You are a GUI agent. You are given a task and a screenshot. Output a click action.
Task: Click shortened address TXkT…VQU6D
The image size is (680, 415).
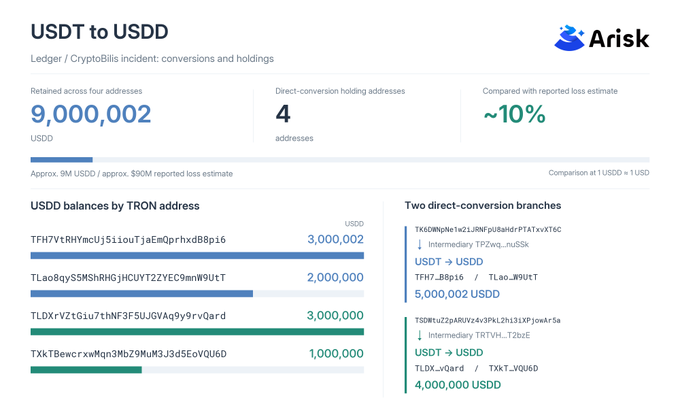tap(513, 369)
